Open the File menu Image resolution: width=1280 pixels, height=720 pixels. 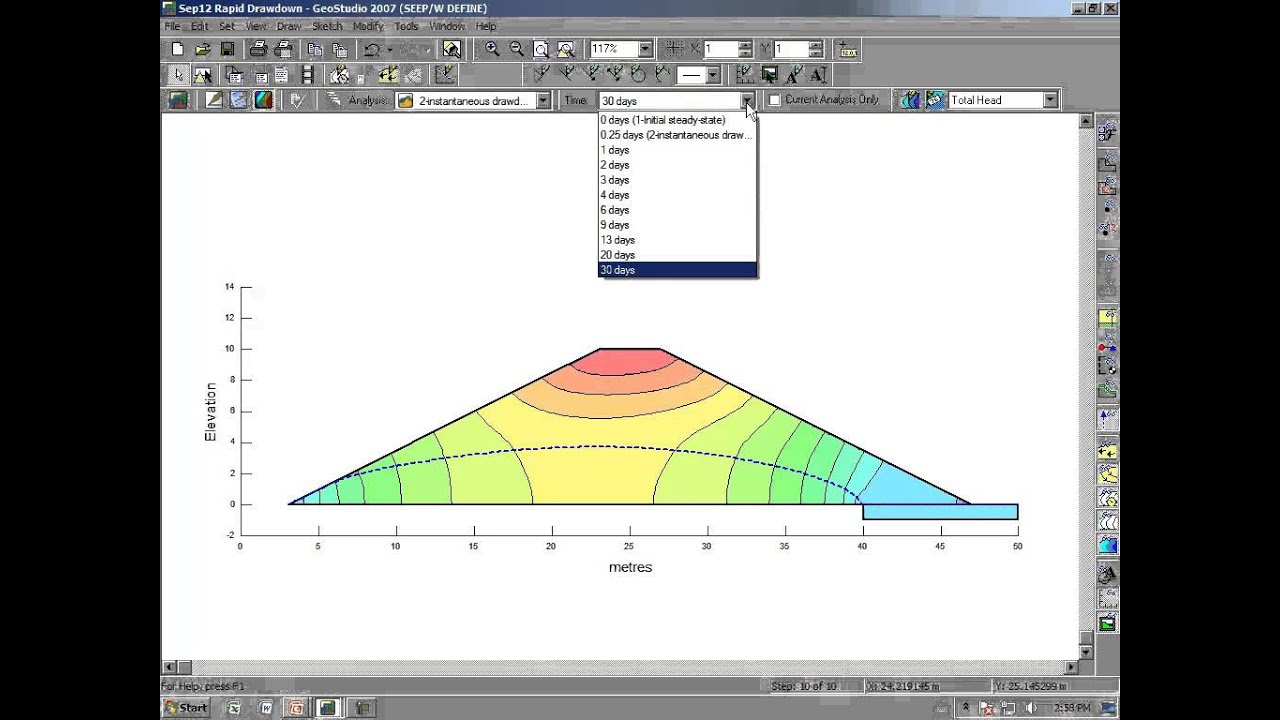point(172,26)
